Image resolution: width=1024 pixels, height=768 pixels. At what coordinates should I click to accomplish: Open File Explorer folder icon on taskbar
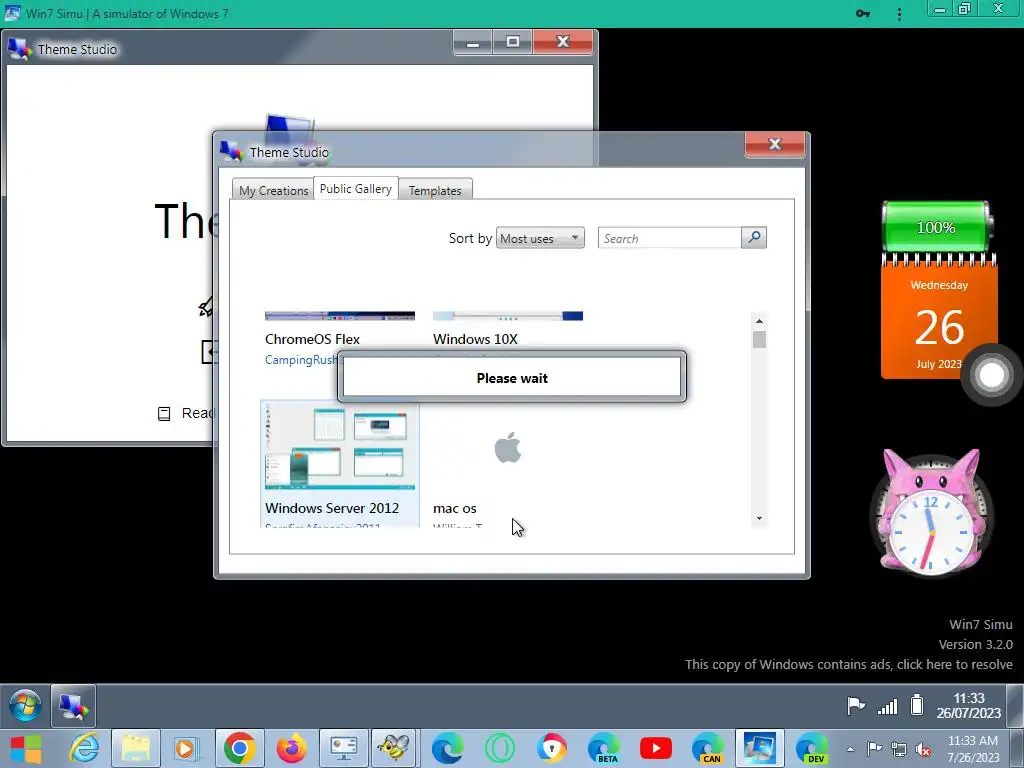(135, 748)
